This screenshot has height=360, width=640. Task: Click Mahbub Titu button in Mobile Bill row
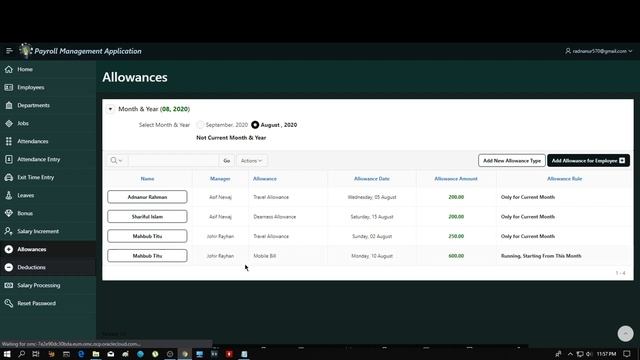(147, 256)
